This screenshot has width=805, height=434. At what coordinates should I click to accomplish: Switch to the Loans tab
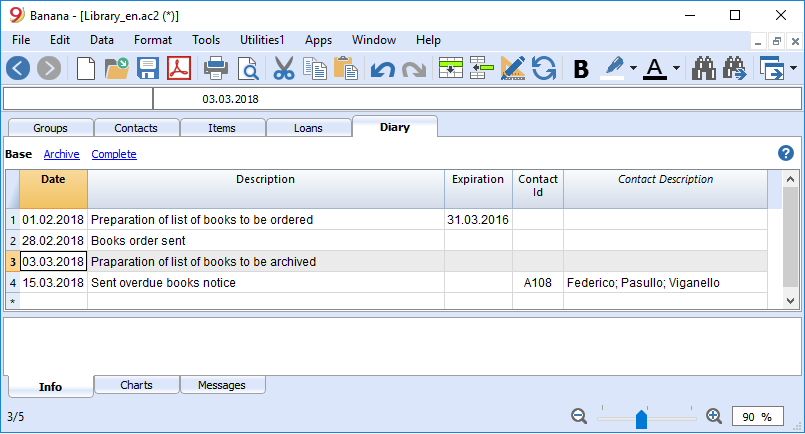308,128
